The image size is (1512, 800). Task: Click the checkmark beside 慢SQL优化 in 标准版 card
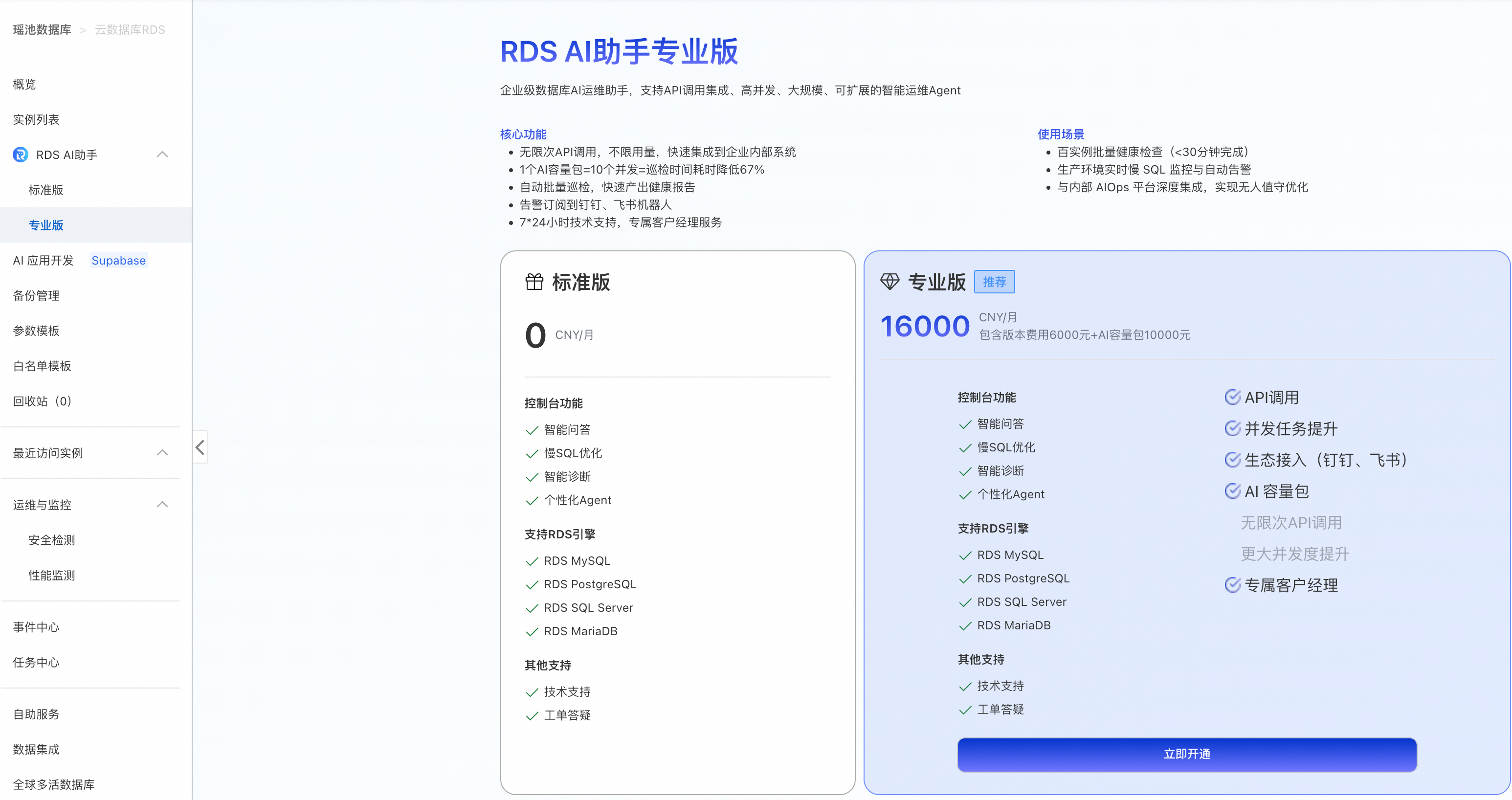pos(532,454)
